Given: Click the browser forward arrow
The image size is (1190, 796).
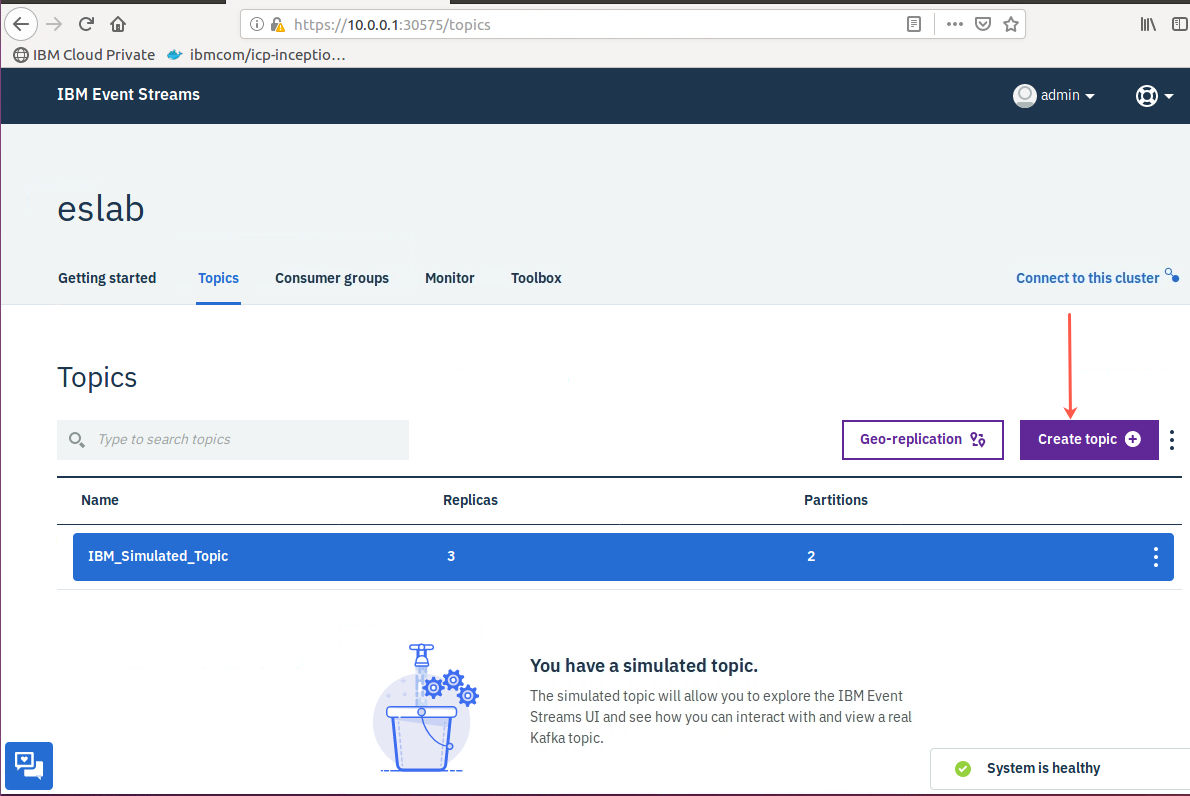Looking at the screenshot, I should tap(54, 24).
